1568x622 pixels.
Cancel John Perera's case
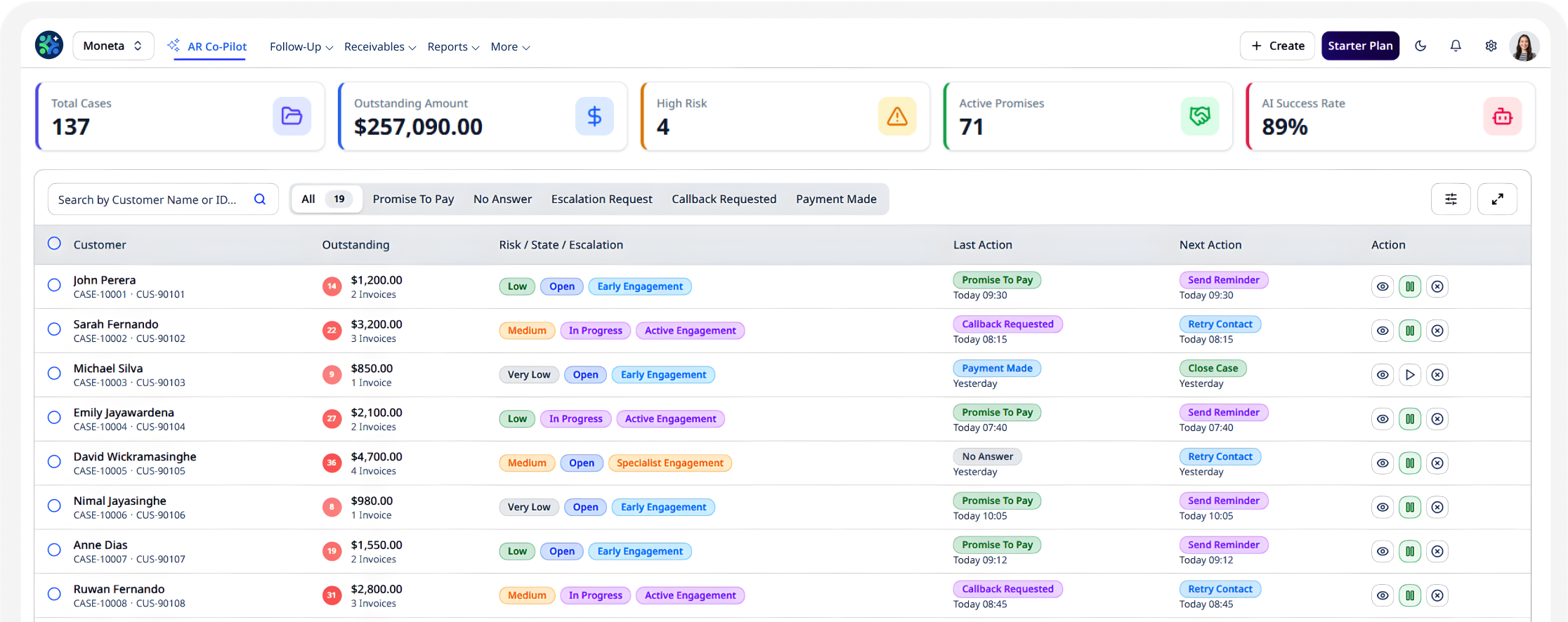pos(1437,286)
